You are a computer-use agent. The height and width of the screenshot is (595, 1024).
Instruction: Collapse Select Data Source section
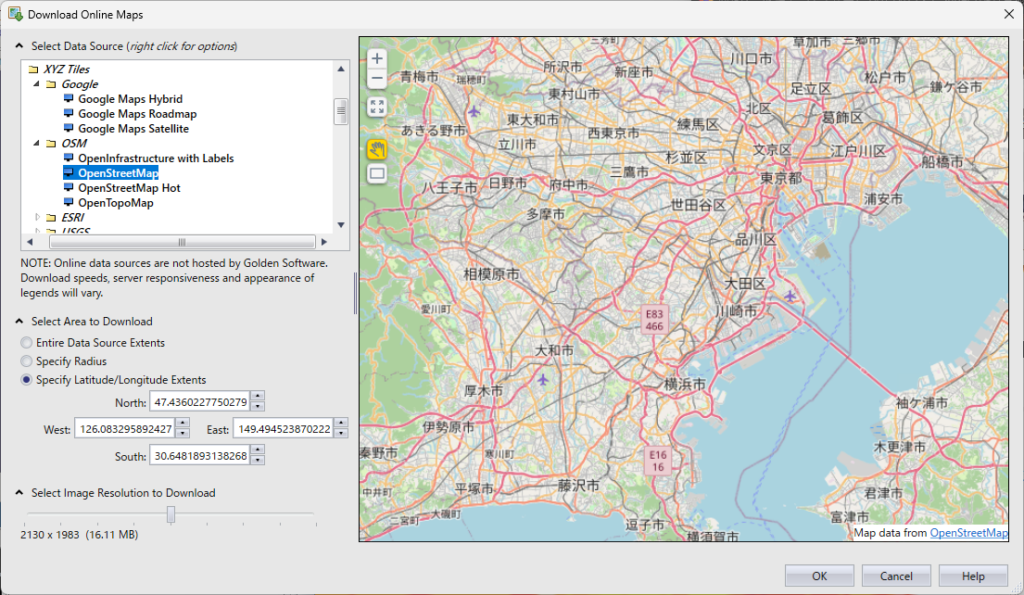point(19,46)
